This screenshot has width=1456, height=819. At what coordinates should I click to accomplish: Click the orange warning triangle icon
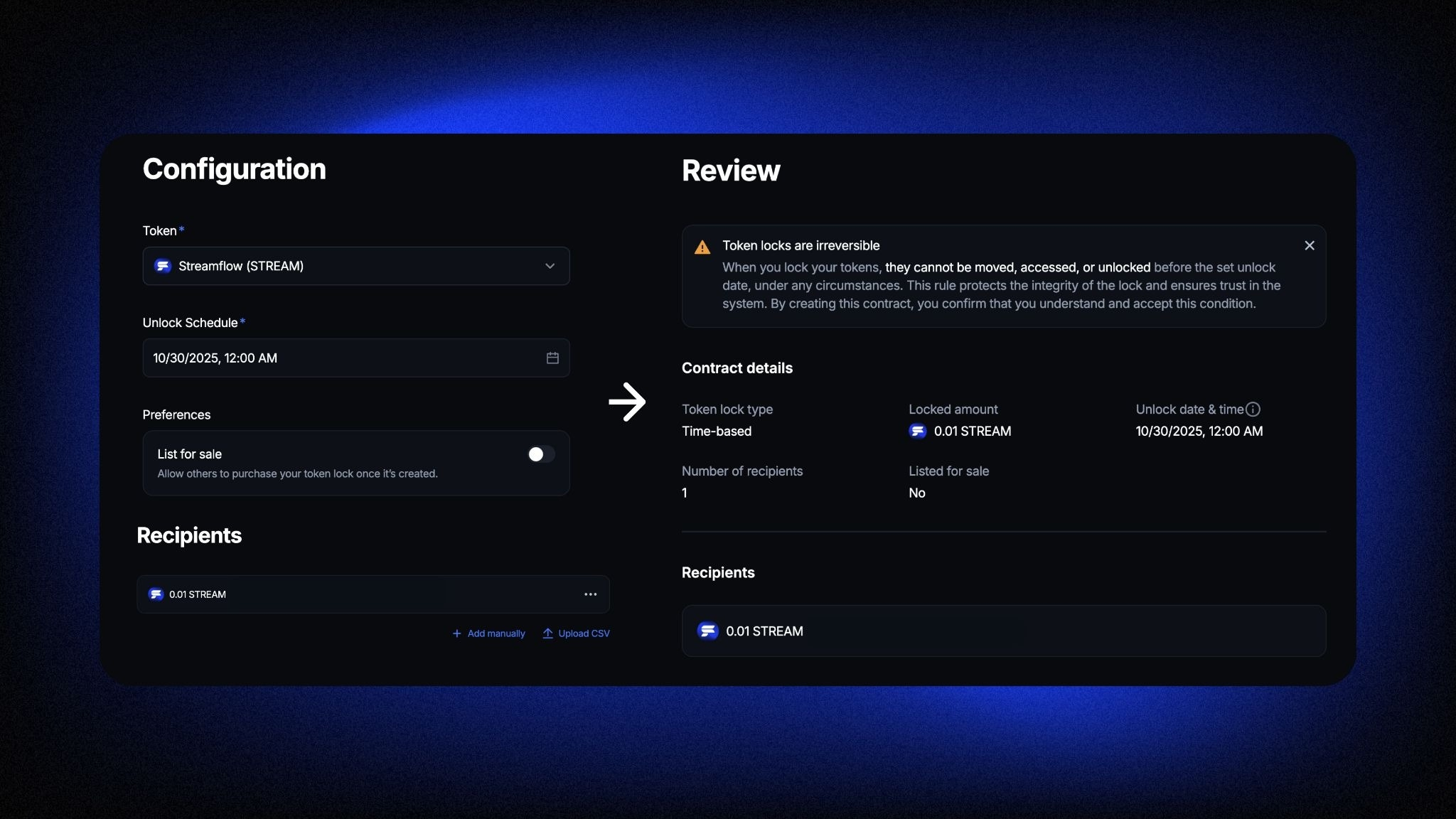point(702,247)
